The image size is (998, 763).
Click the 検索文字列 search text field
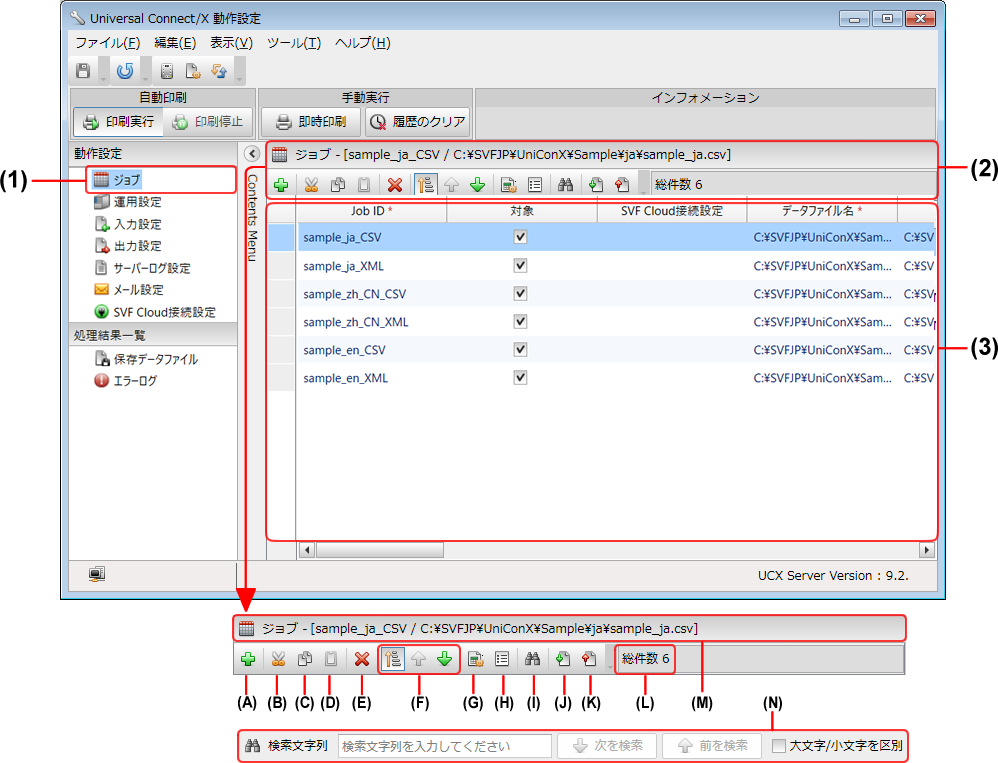click(444, 746)
